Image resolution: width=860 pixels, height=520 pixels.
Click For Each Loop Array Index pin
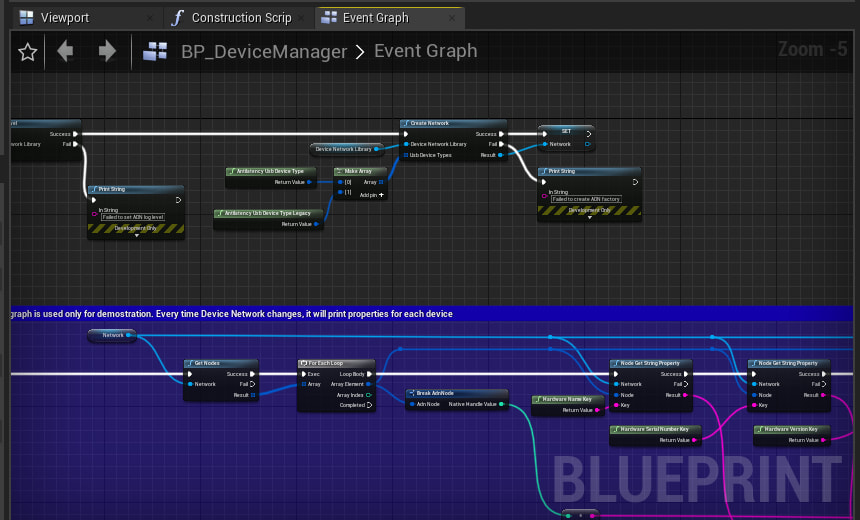point(369,395)
